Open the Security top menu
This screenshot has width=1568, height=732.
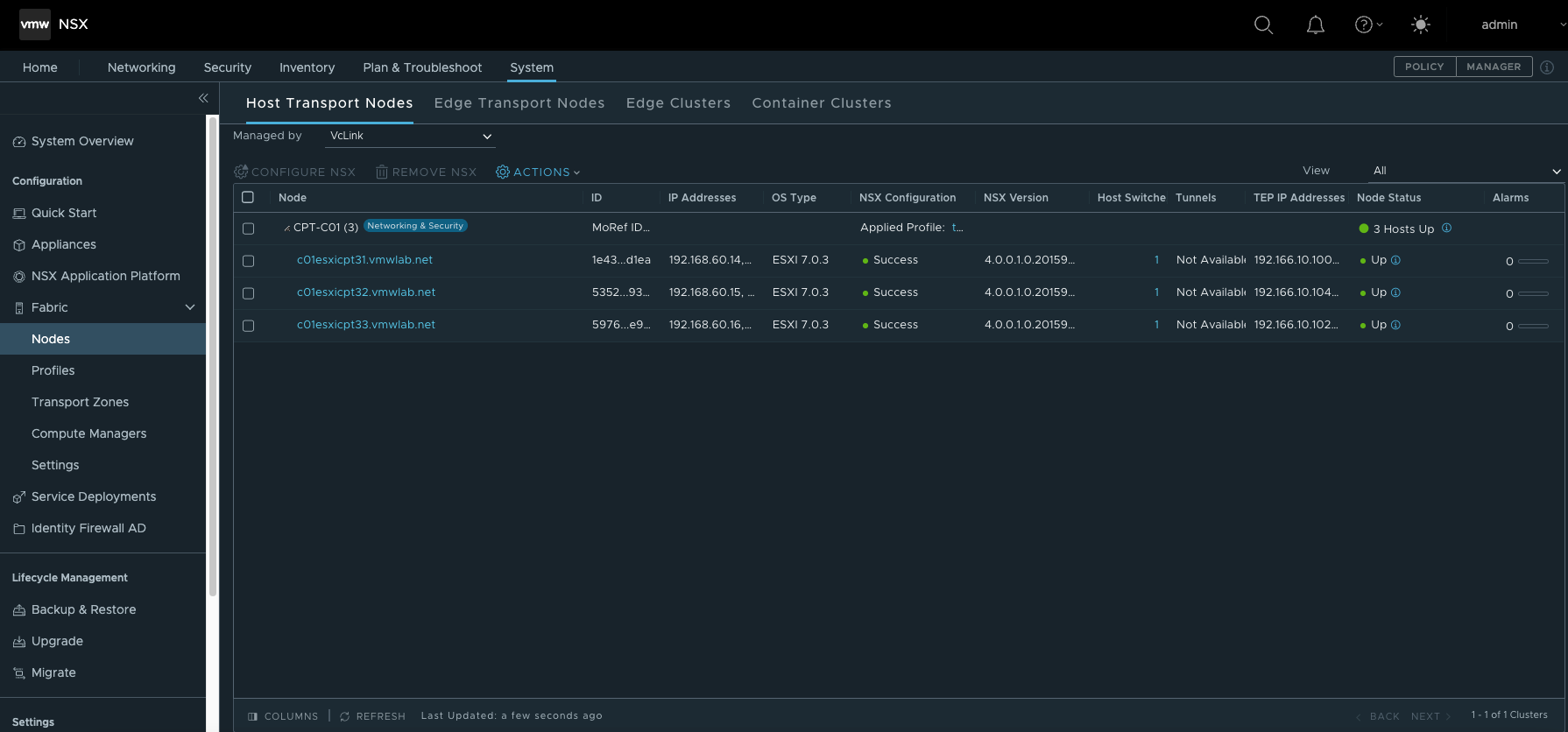pos(228,67)
